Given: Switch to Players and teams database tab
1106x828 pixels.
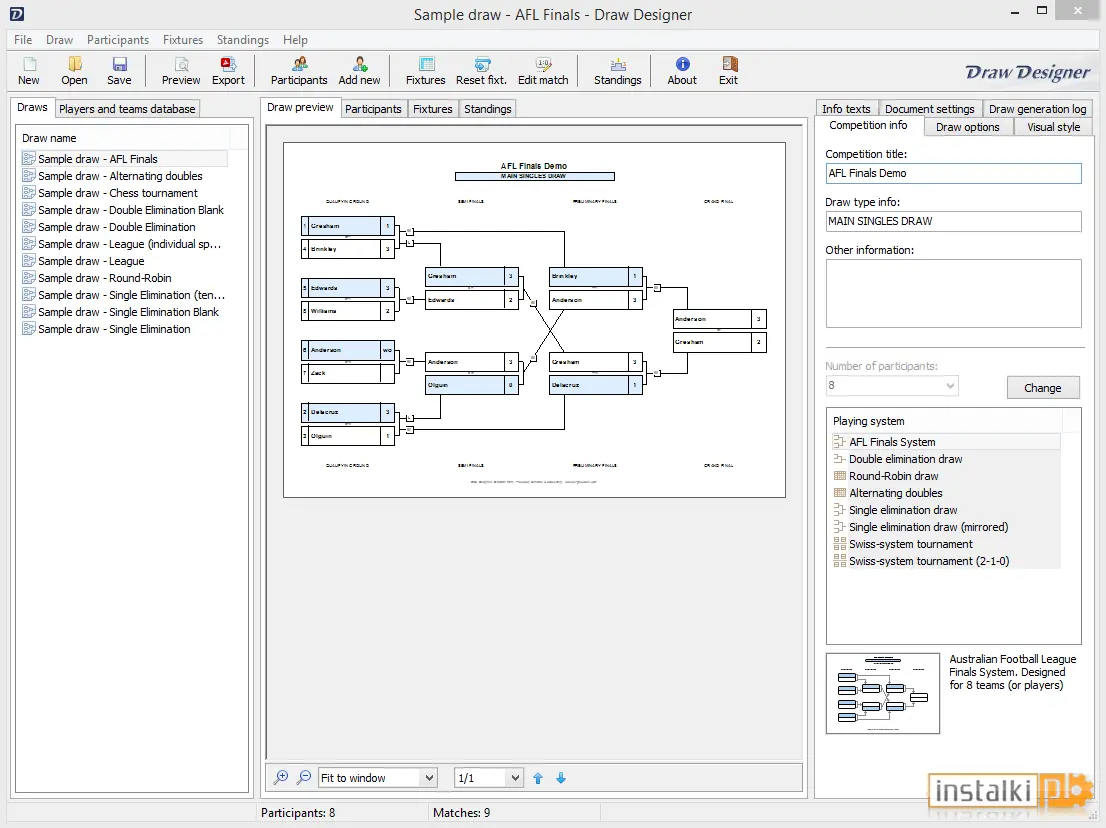Looking at the screenshot, I should pyautogui.click(x=127, y=109).
